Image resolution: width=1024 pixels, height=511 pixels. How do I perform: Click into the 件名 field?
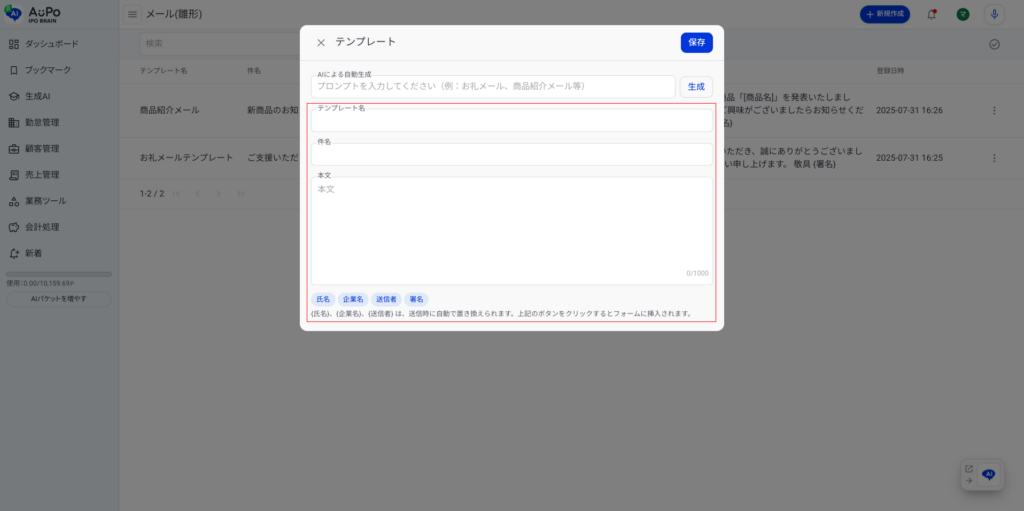pyautogui.click(x=511, y=155)
